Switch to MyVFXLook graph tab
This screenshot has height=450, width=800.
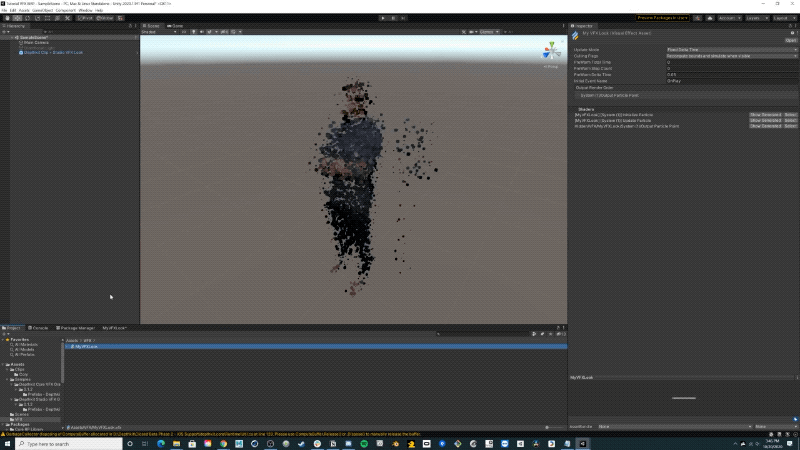coord(114,328)
